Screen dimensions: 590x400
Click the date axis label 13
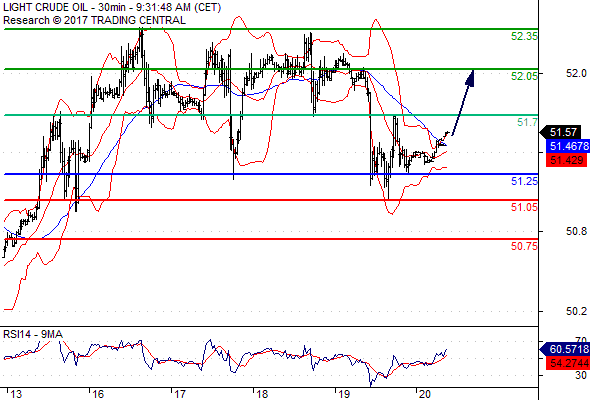pos(16,394)
